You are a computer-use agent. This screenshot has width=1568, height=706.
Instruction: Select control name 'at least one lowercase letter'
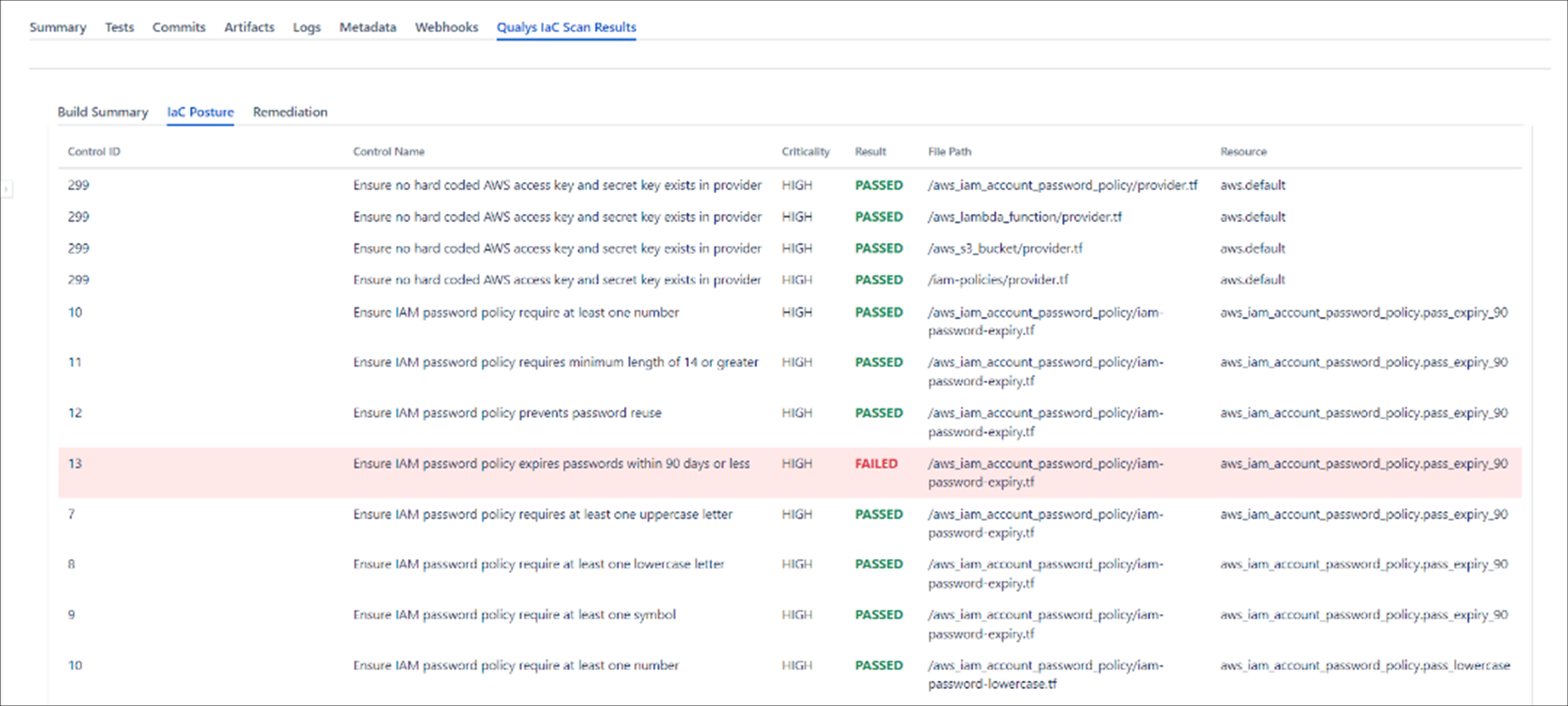pyautogui.click(x=539, y=564)
